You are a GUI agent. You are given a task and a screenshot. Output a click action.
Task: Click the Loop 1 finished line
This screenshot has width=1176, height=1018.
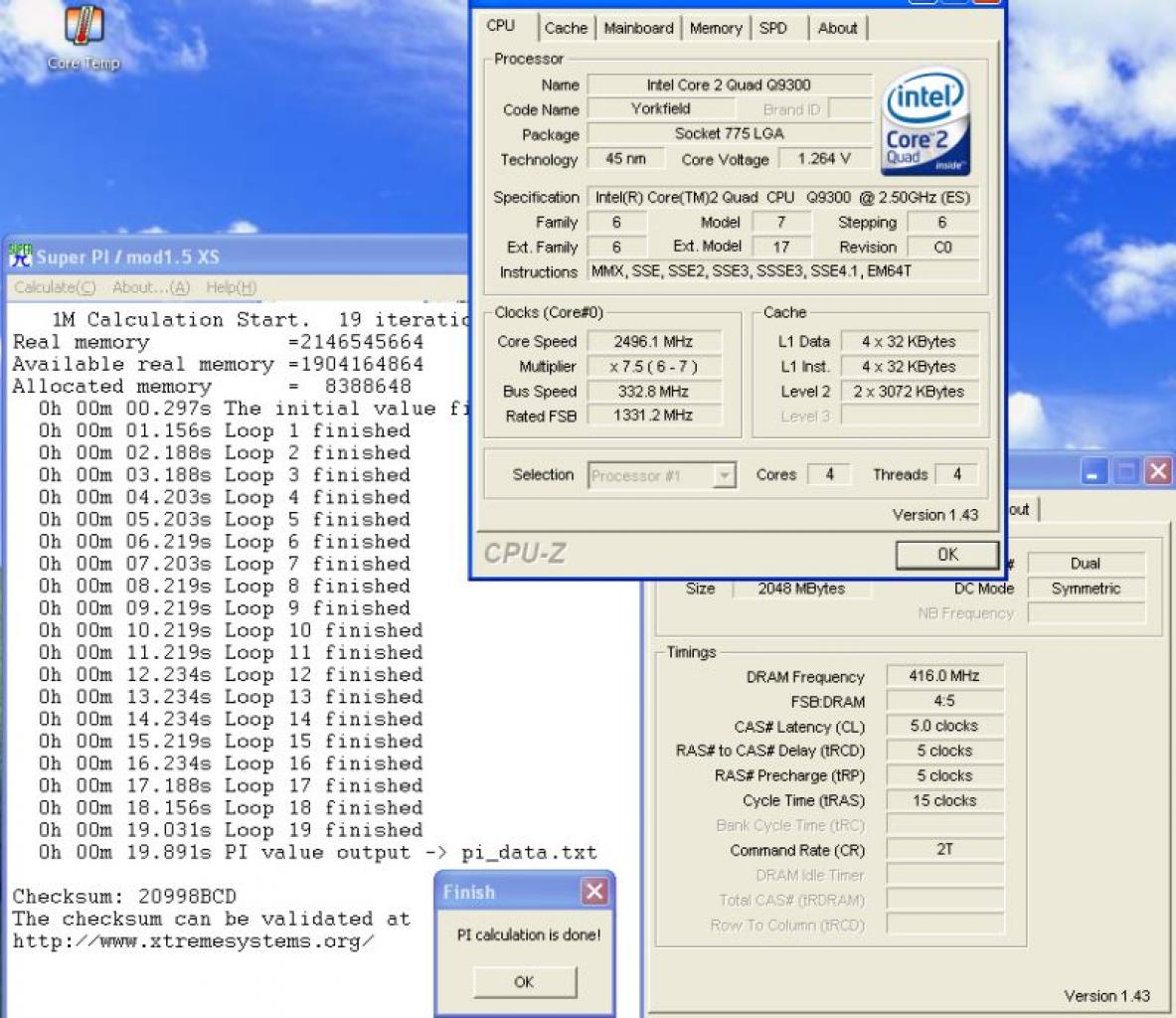[225, 430]
